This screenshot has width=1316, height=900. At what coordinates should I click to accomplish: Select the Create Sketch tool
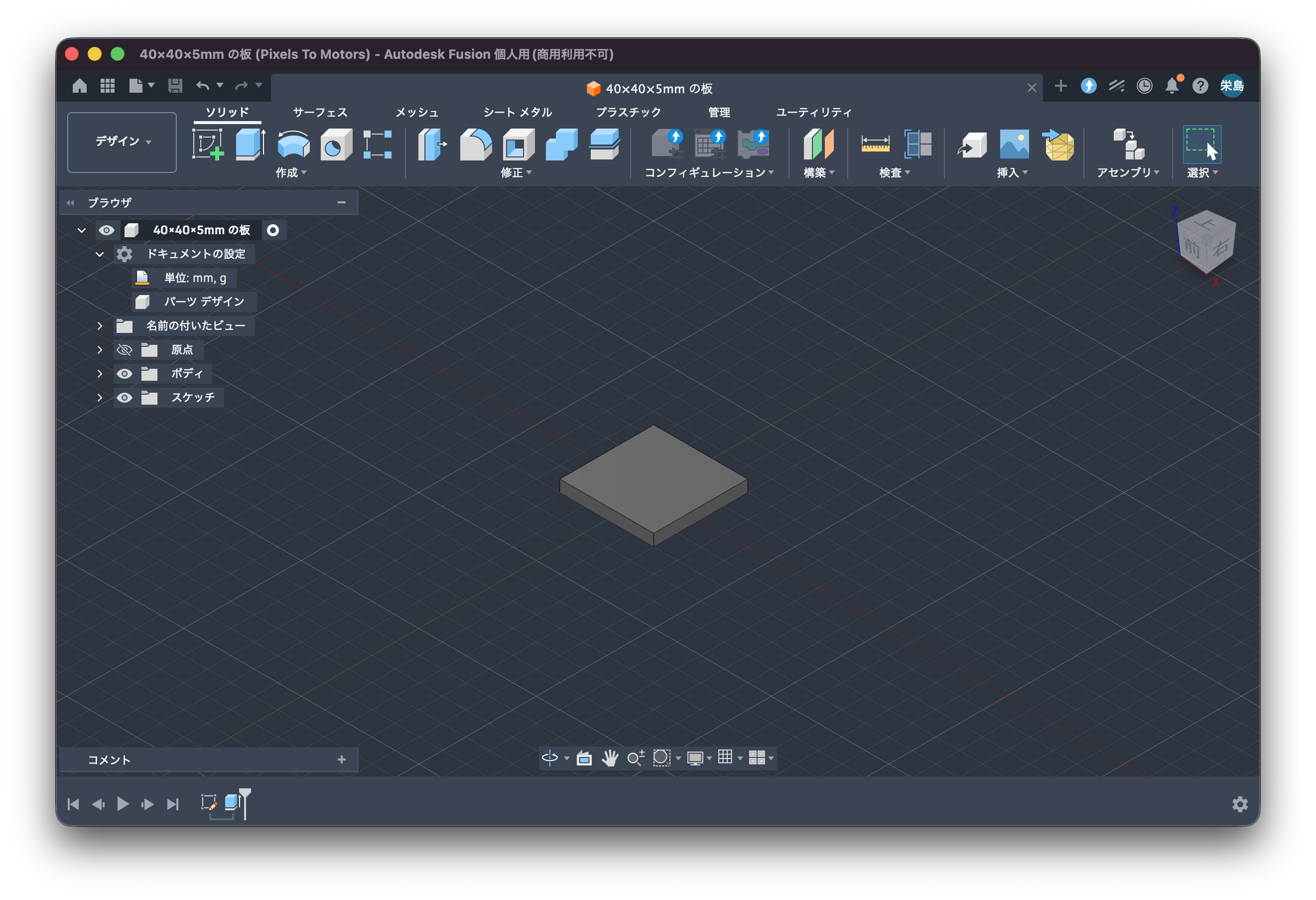pos(207,144)
